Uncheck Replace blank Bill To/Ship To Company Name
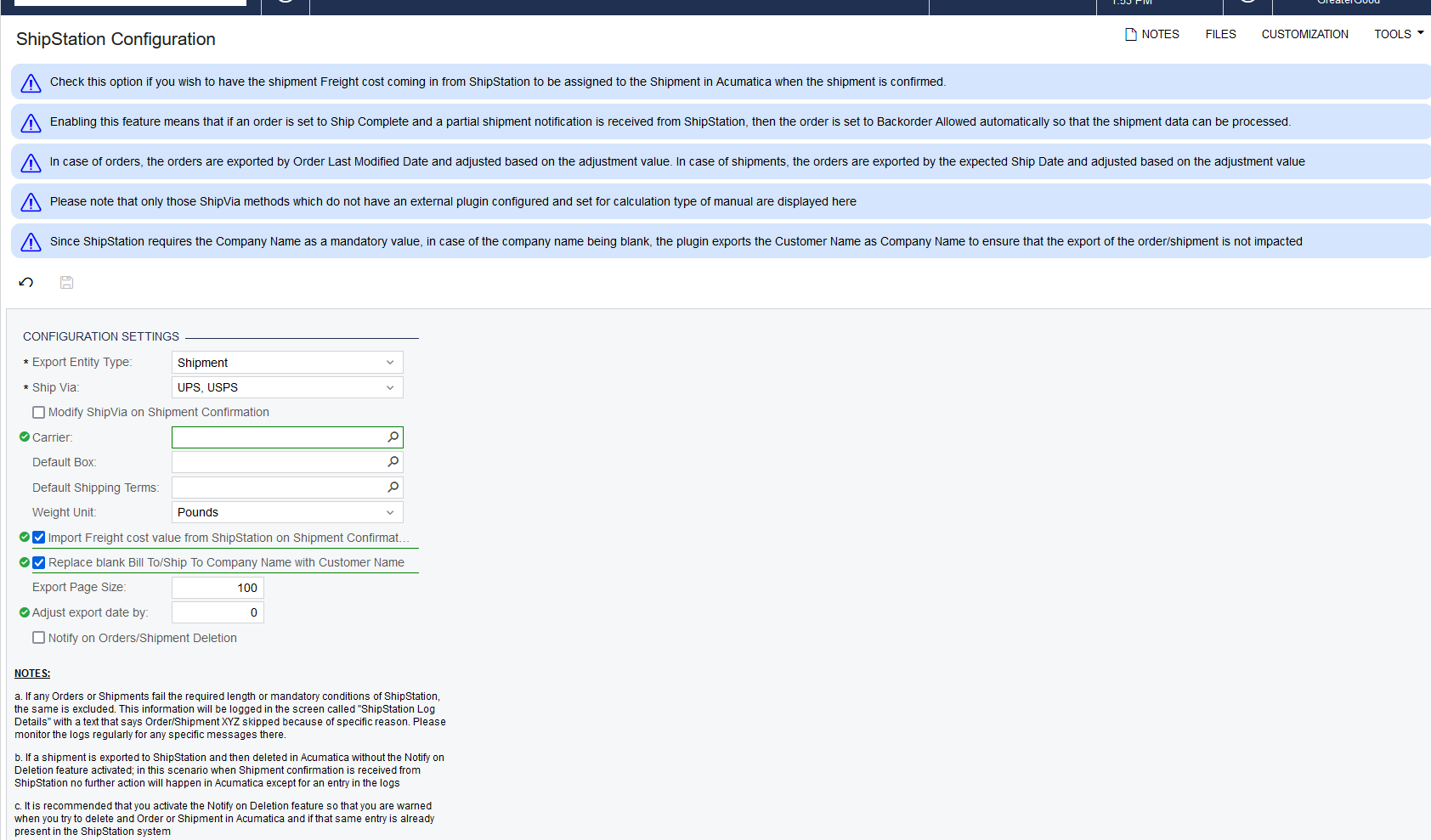This screenshot has height=840, width=1431. (38, 562)
